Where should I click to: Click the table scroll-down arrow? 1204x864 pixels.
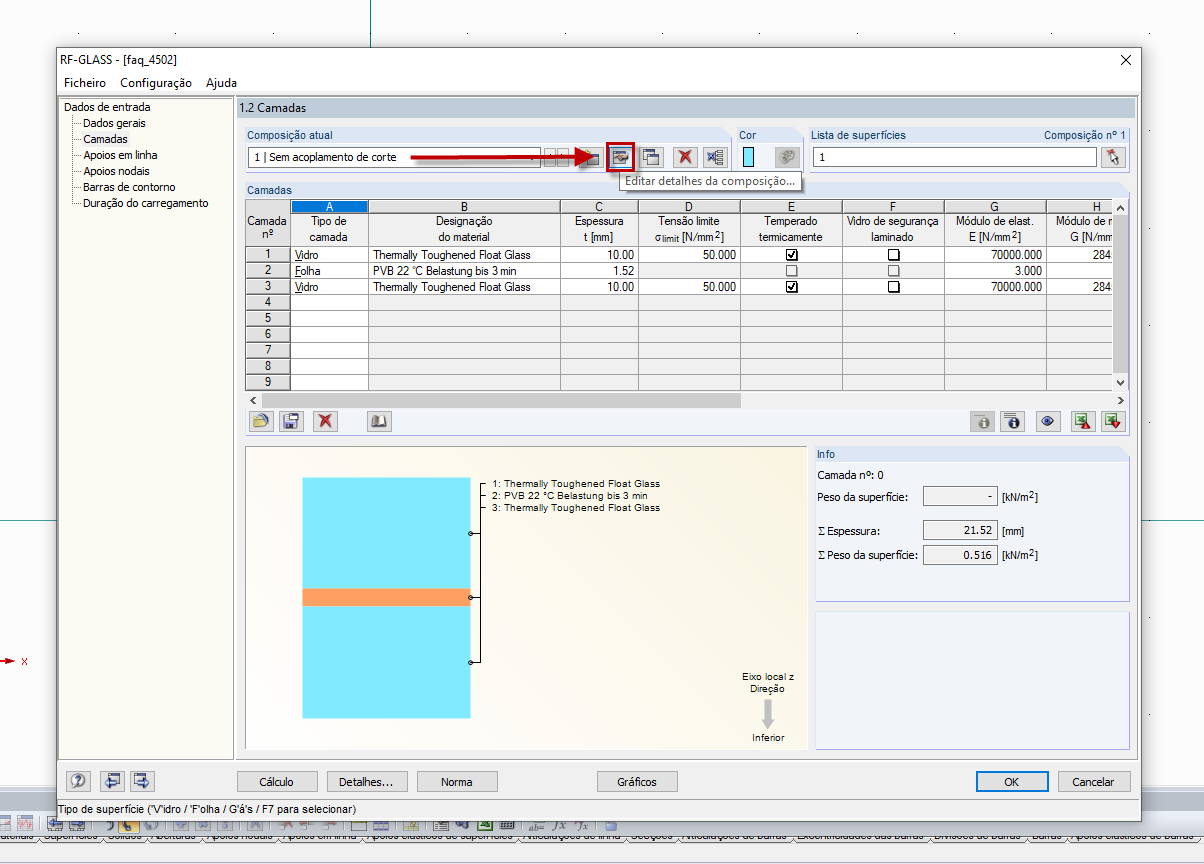[1120, 383]
